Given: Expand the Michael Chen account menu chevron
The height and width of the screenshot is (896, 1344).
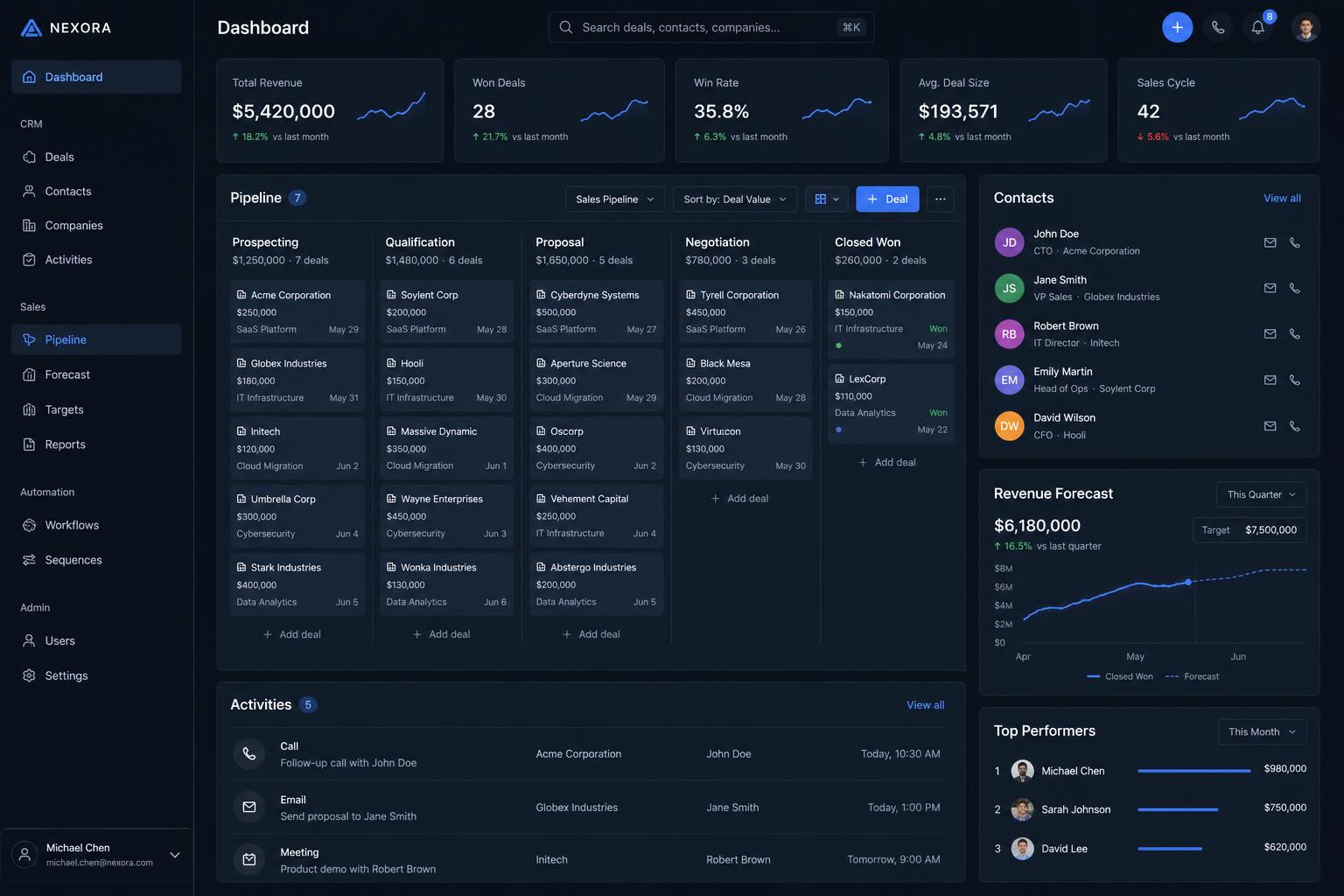Looking at the screenshot, I should (x=175, y=855).
